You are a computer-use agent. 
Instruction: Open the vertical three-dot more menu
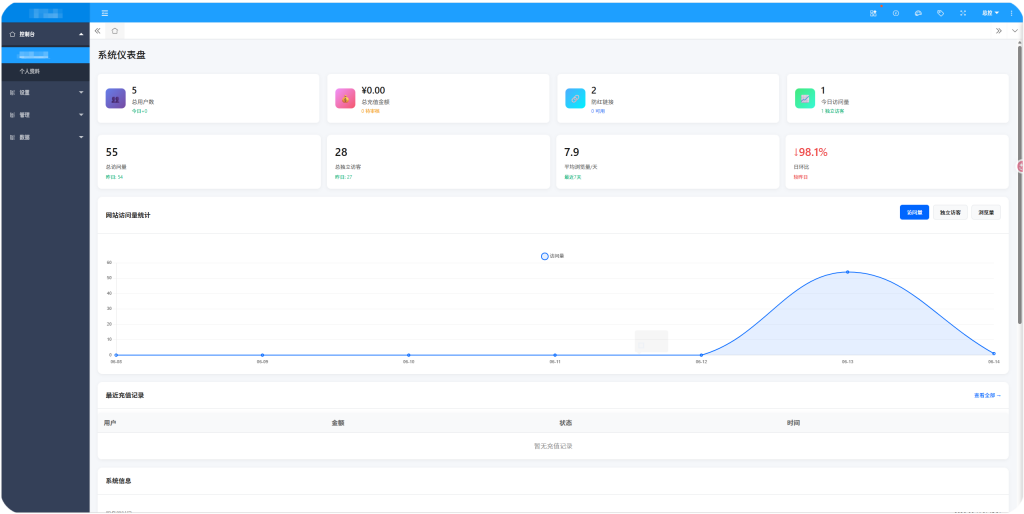[x=1012, y=13]
